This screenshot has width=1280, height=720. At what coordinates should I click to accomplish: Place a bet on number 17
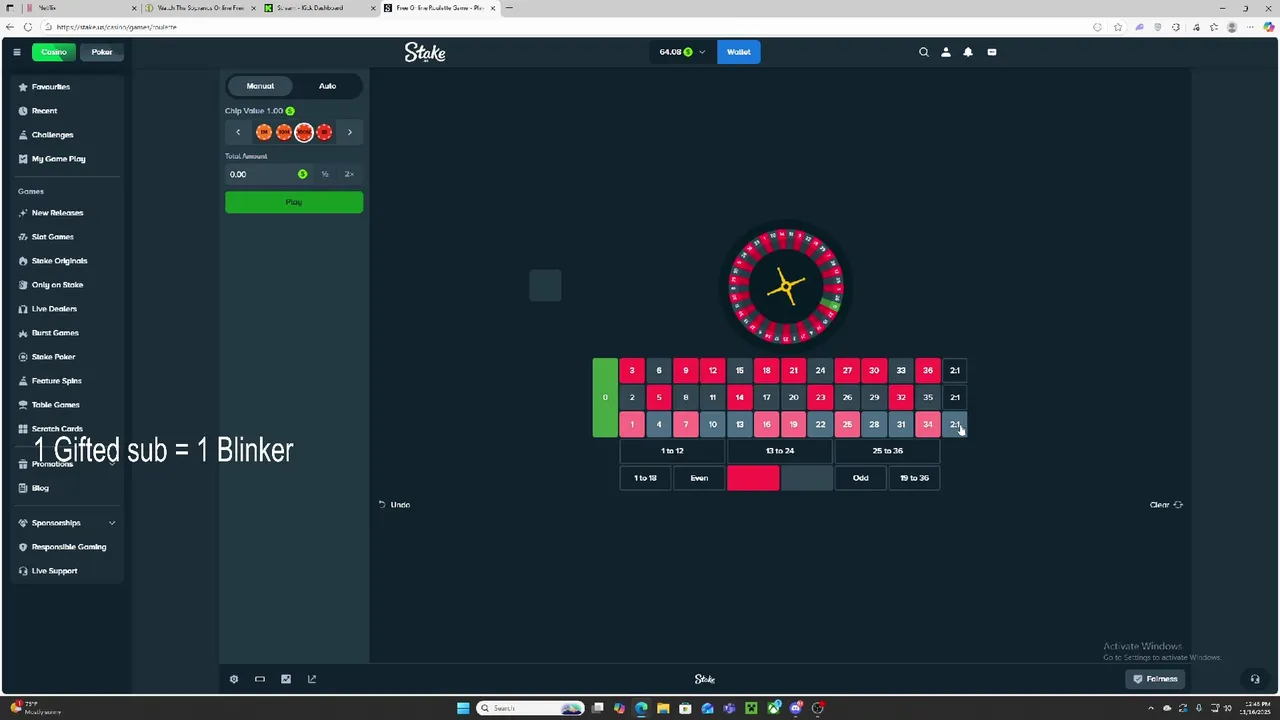click(x=767, y=398)
